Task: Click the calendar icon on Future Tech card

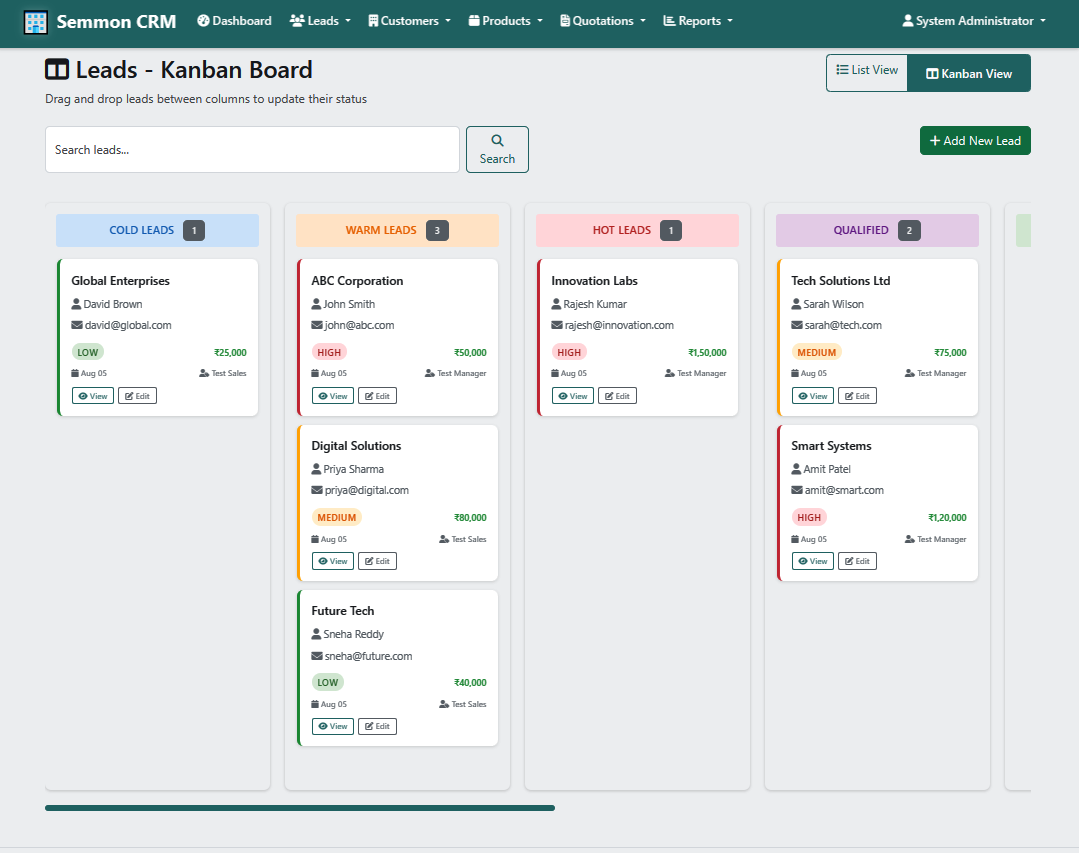Action: coord(315,704)
